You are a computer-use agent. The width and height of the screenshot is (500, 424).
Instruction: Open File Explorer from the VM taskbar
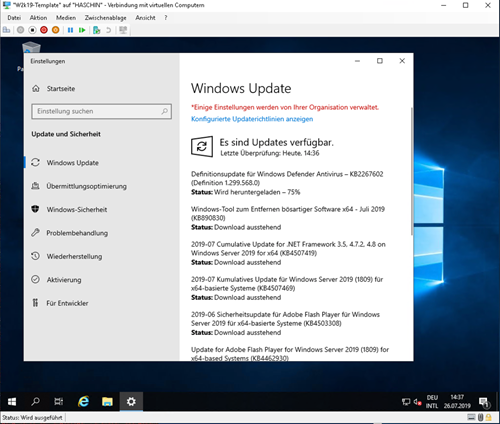click(x=107, y=402)
